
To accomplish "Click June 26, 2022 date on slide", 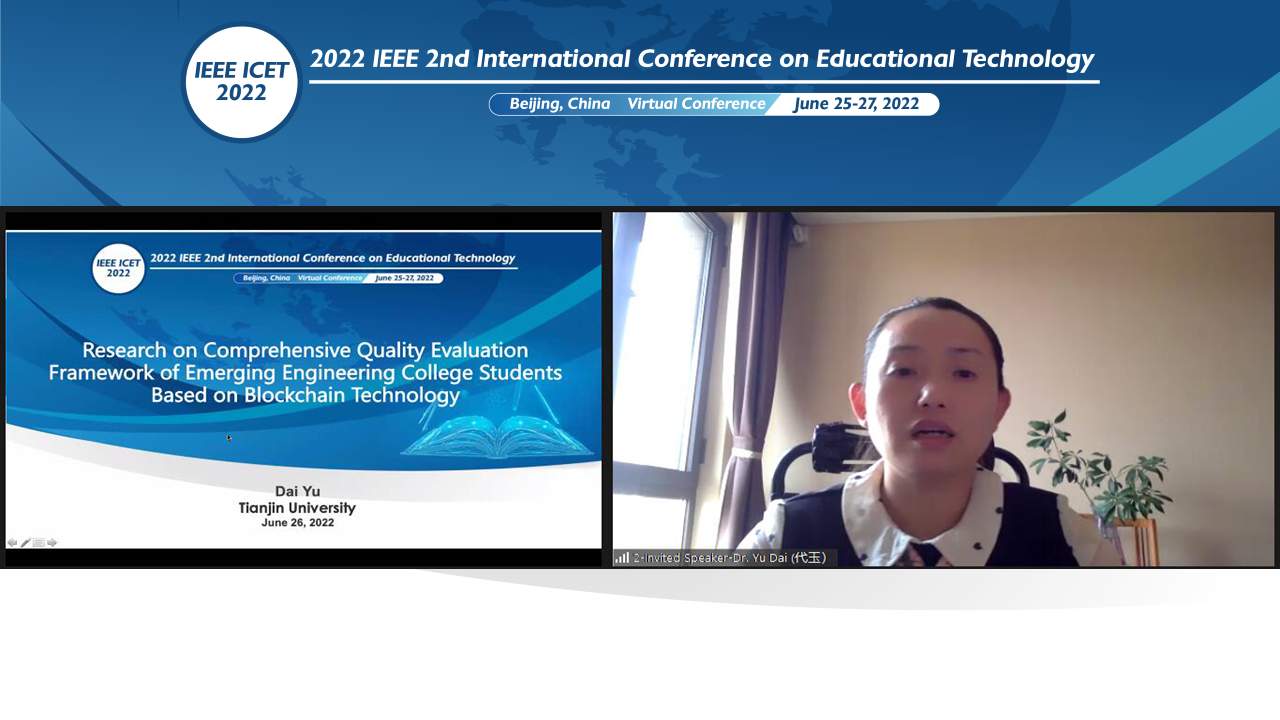I will 297,523.
